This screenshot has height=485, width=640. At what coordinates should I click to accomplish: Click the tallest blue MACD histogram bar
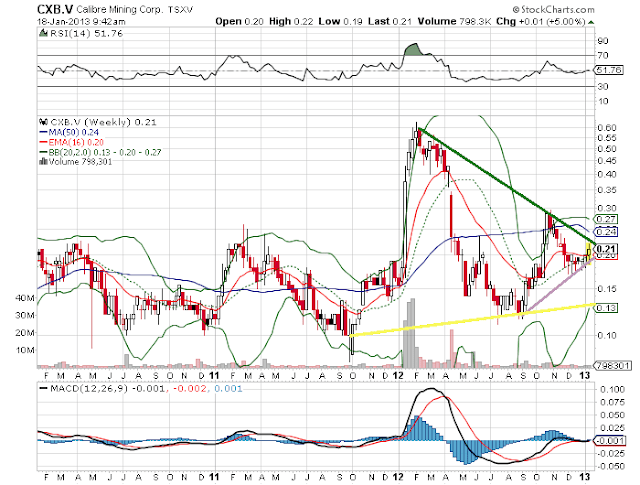pos(416,428)
